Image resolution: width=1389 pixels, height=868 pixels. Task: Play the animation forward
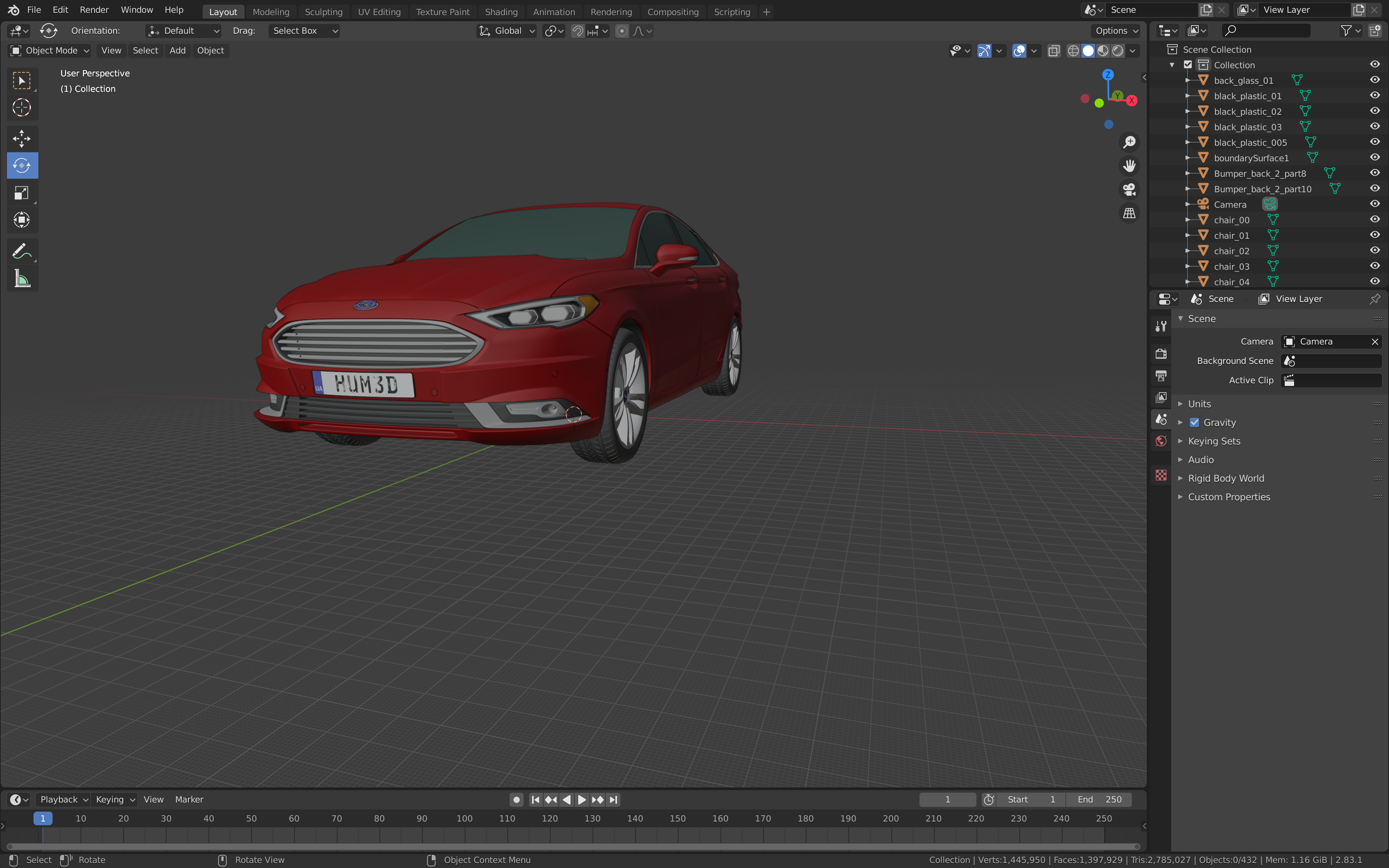click(x=581, y=800)
